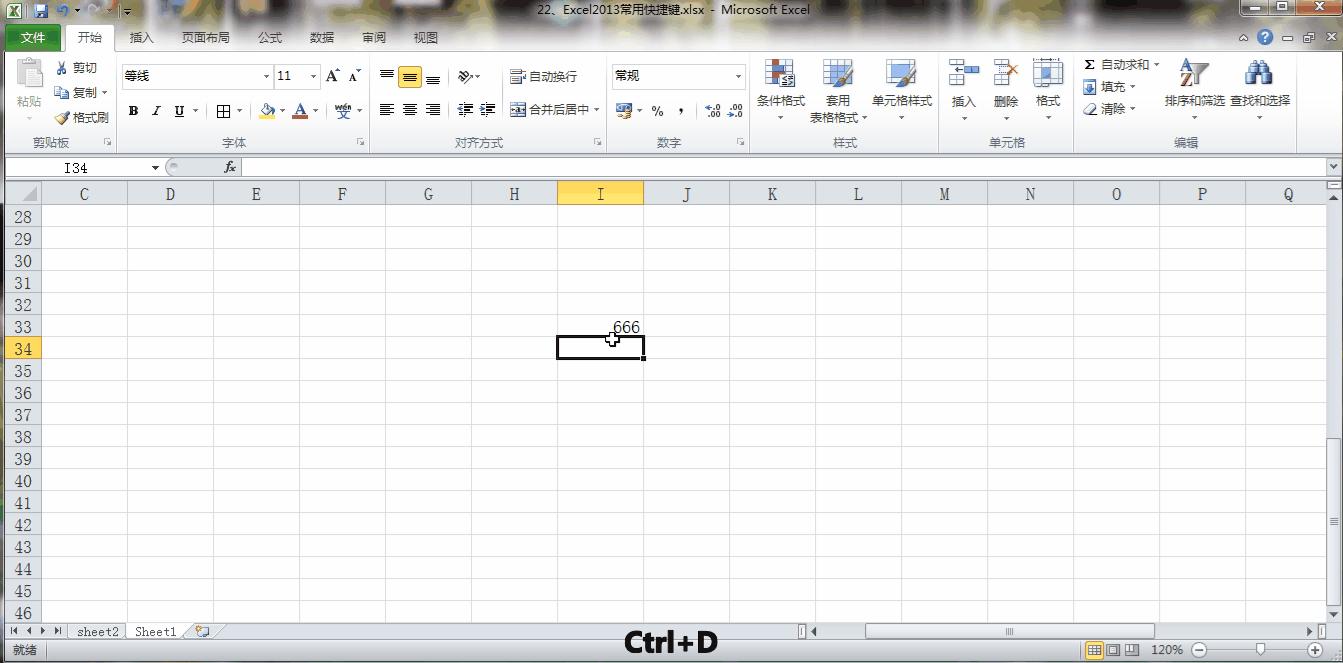Click the insert function fx icon
1343x663 pixels.
pyautogui.click(x=230, y=168)
